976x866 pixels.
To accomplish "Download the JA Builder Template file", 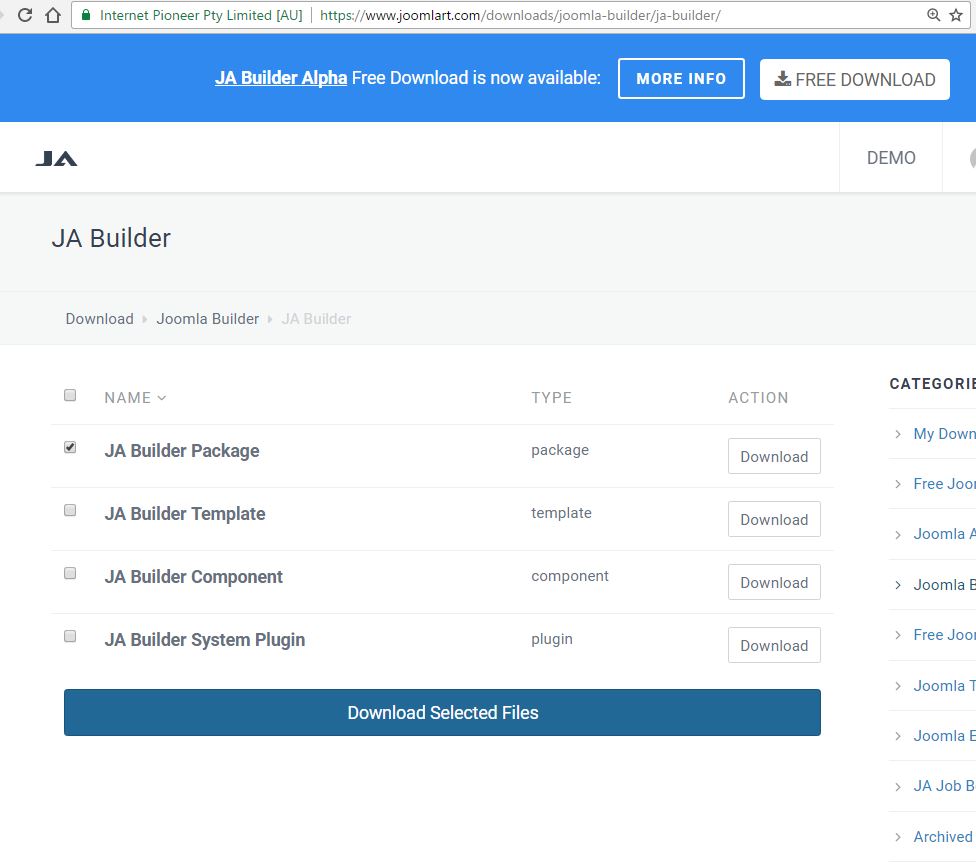I will tap(774, 519).
